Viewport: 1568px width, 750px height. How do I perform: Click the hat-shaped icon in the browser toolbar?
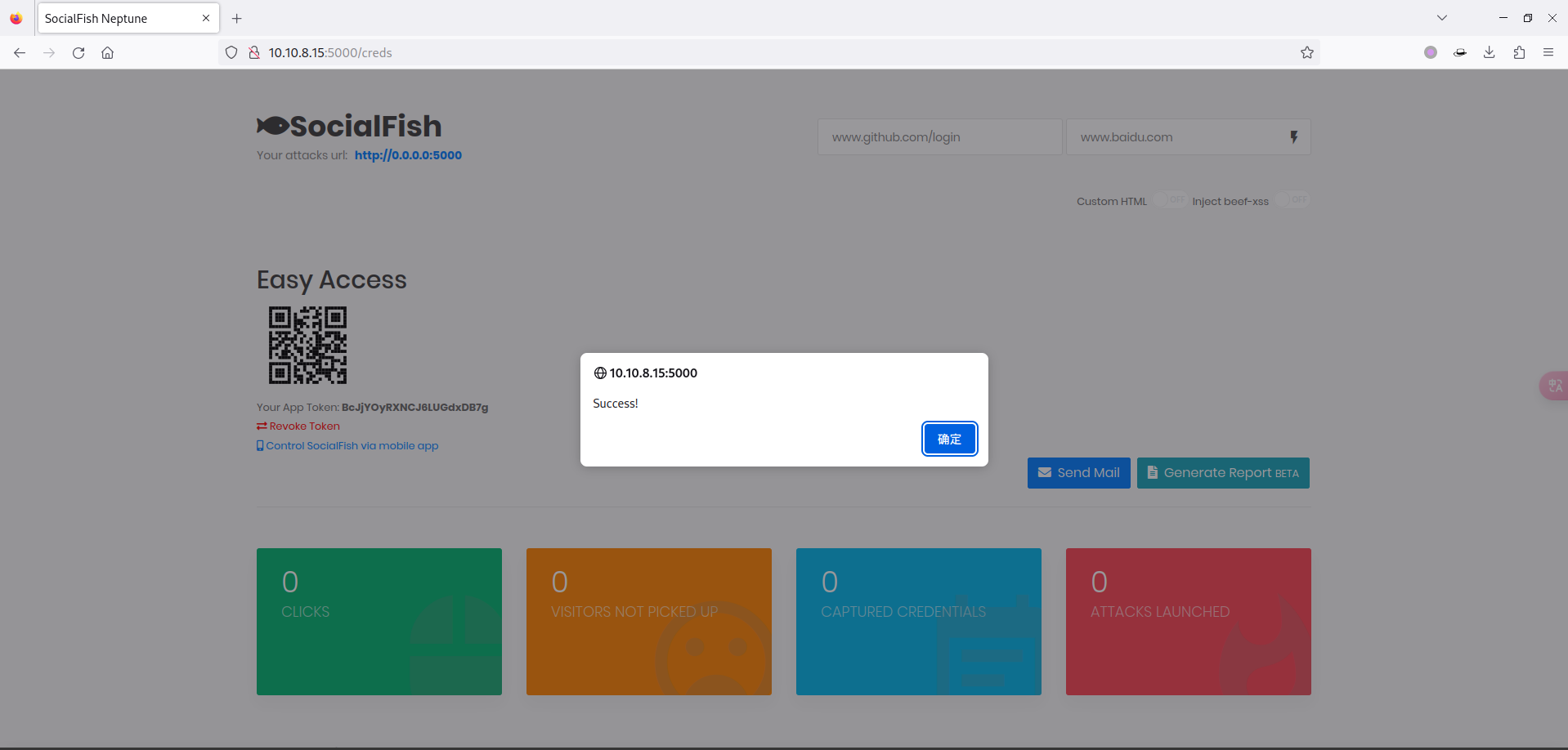[x=1460, y=52]
